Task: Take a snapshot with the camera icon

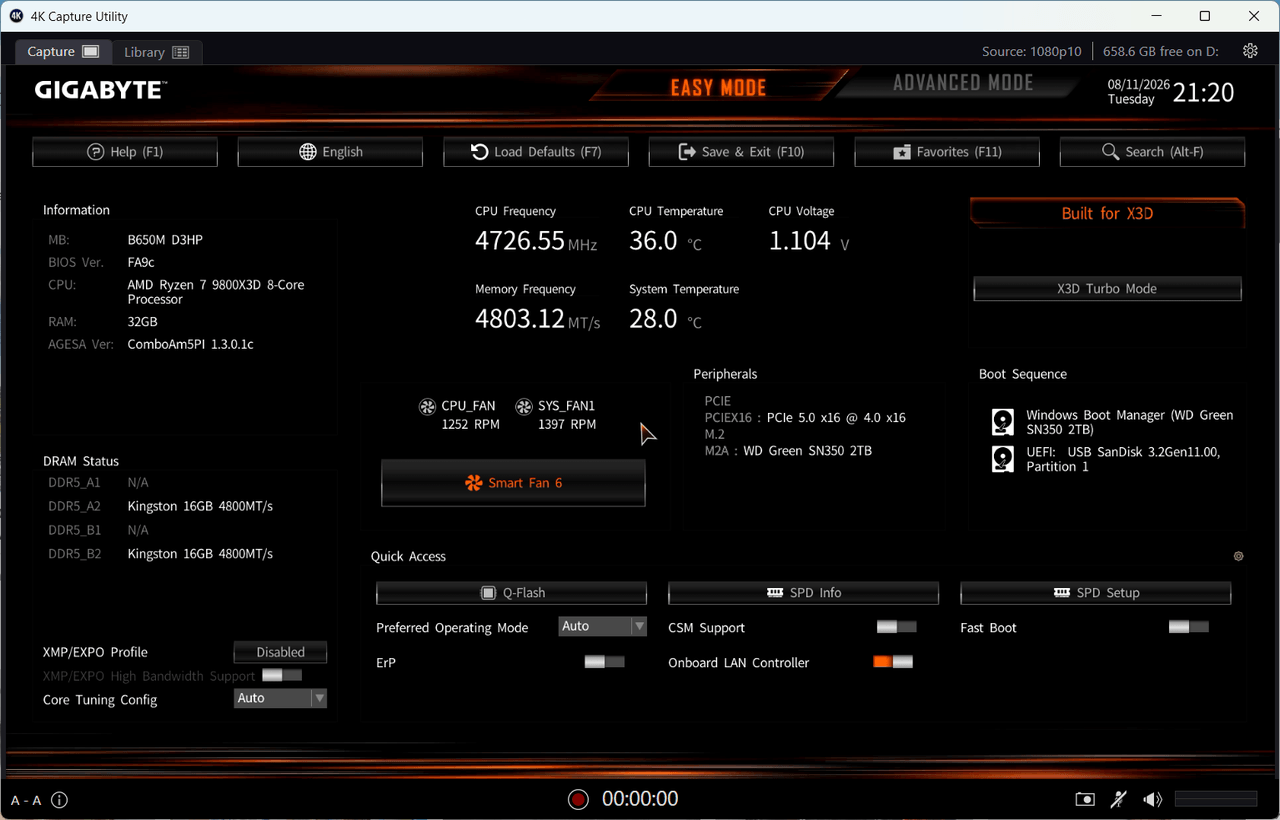Action: pyautogui.click(x=1085, y=799)
